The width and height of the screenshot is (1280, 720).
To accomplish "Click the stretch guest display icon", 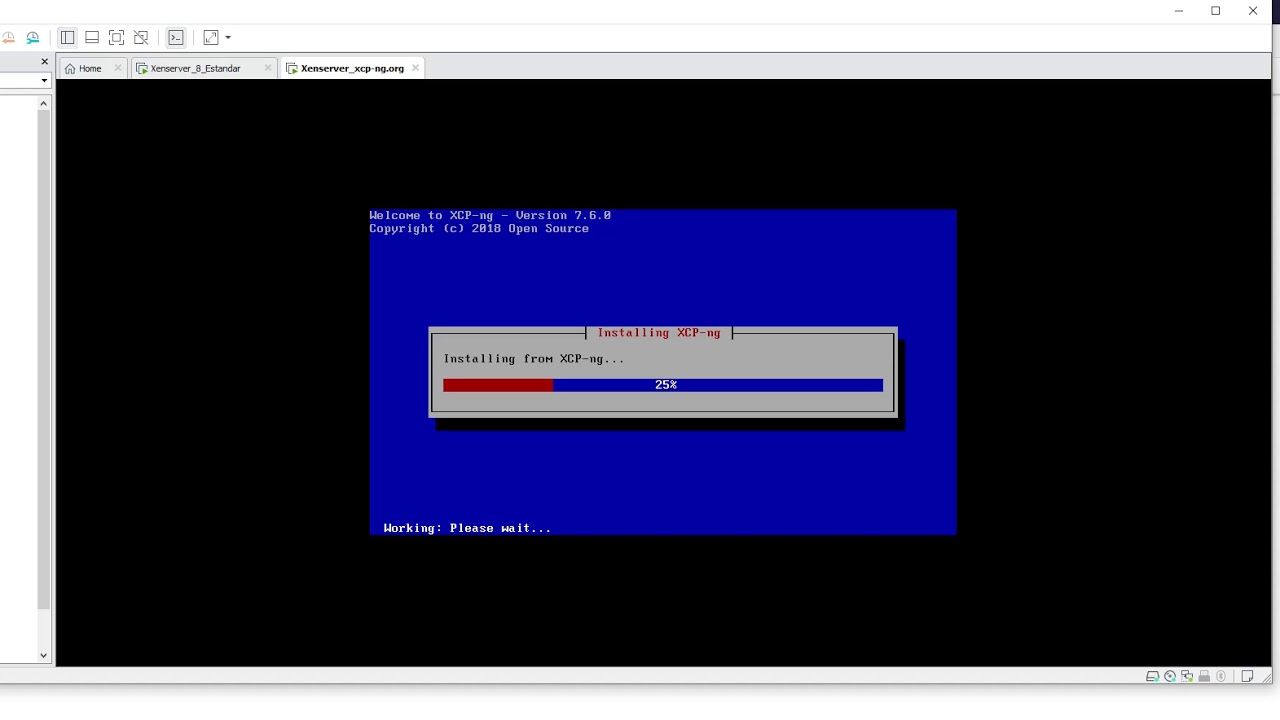I will tap(211, 38).
